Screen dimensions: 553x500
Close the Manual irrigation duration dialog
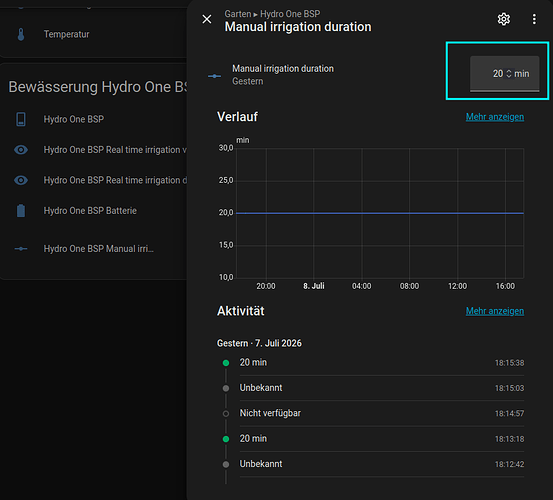[207, 19]
